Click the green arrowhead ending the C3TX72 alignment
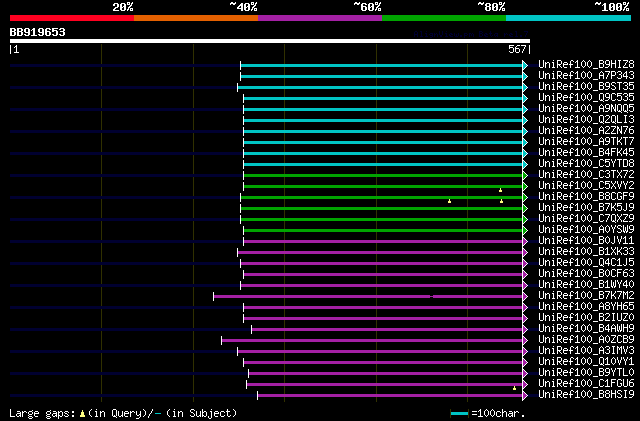 click(x=525, y=176)
